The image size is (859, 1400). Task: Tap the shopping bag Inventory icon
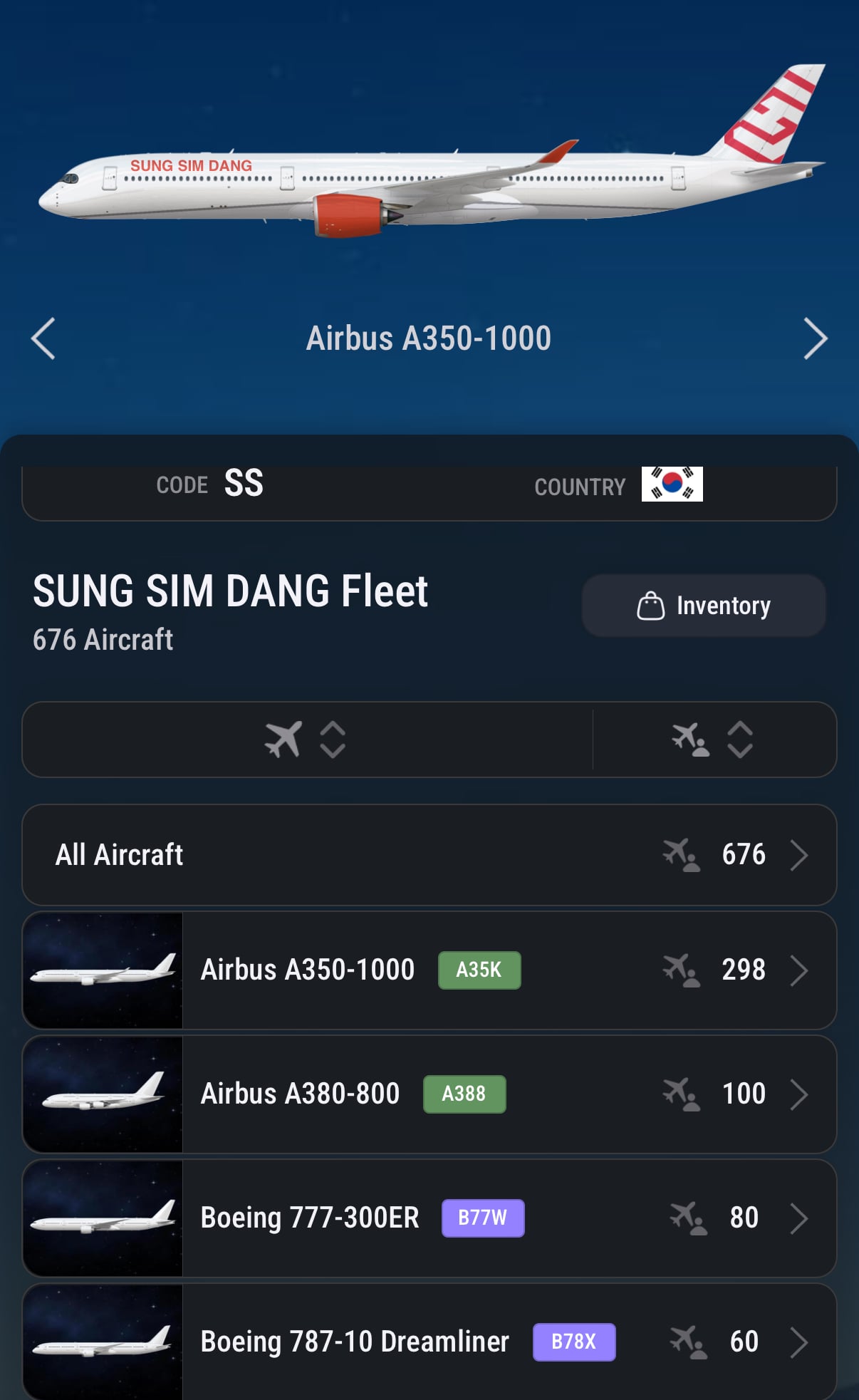(x=650, y=606)
